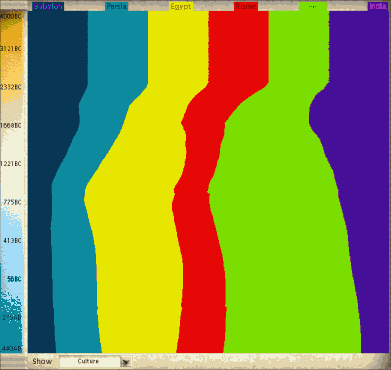Choose the Rome legend label
This screenshot has height=370, width=391.
[246, 6]
